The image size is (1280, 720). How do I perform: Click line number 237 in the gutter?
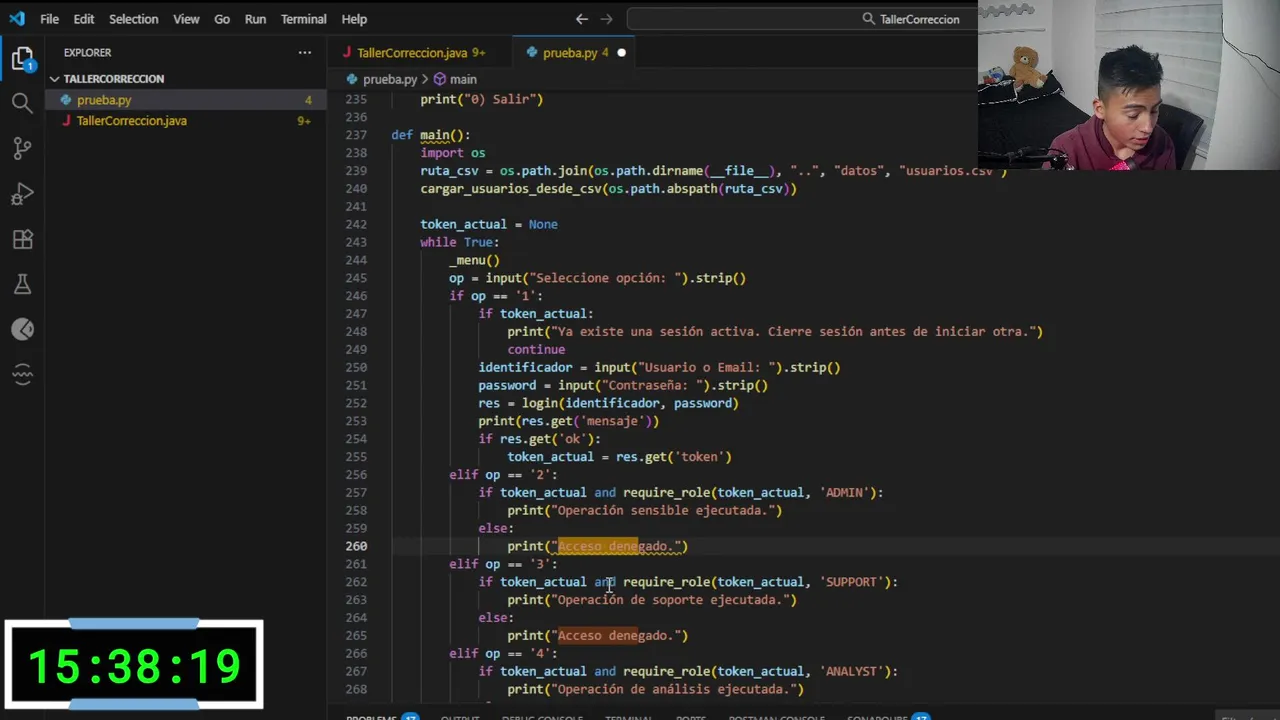tap(355, 135)
